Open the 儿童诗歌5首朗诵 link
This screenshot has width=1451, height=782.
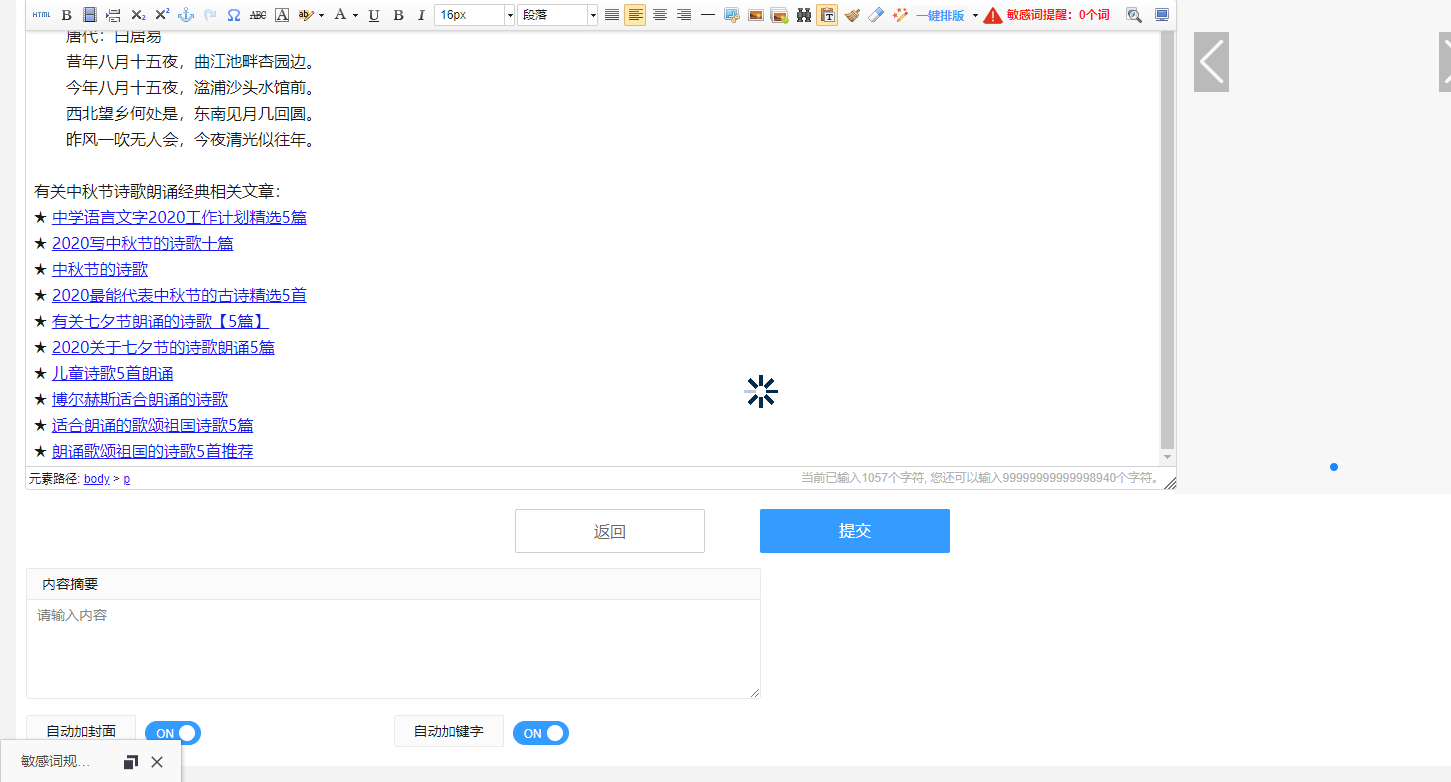tap(112, 373)
